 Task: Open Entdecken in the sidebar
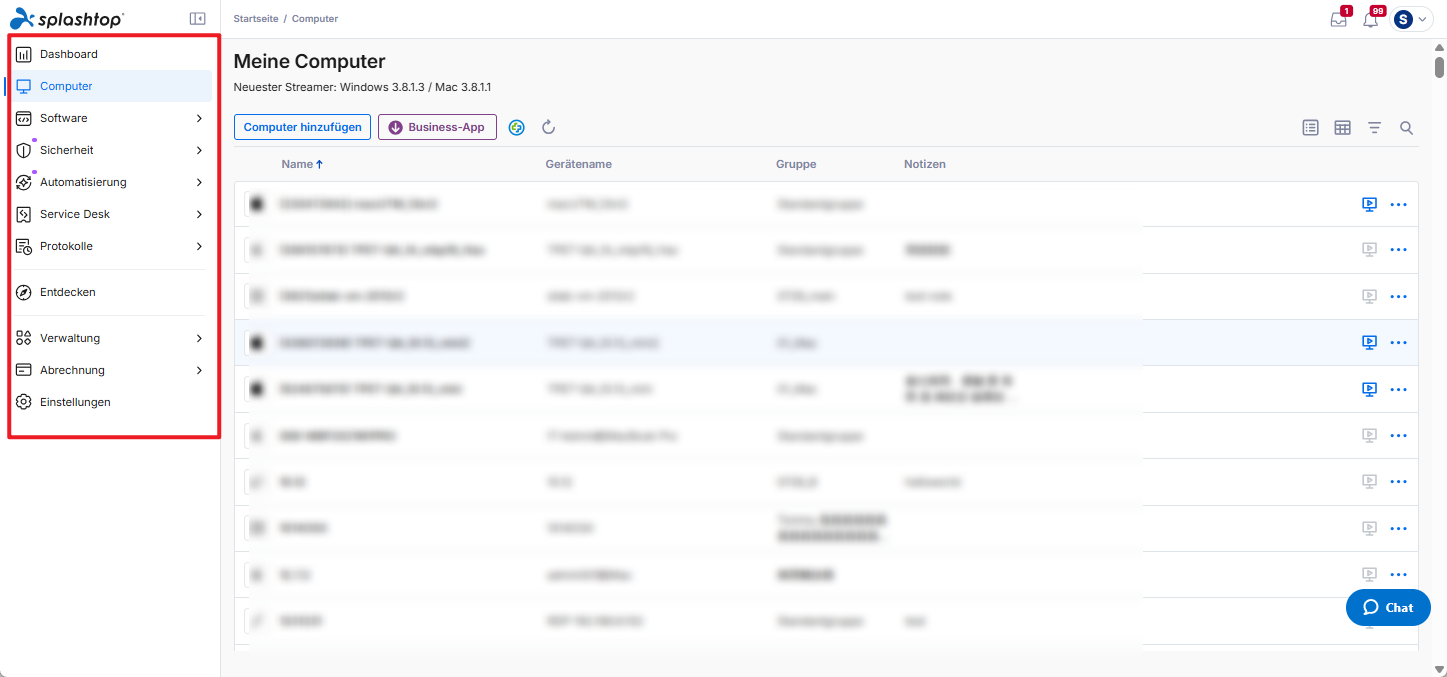pyautogui.click(x=110, y=292)
